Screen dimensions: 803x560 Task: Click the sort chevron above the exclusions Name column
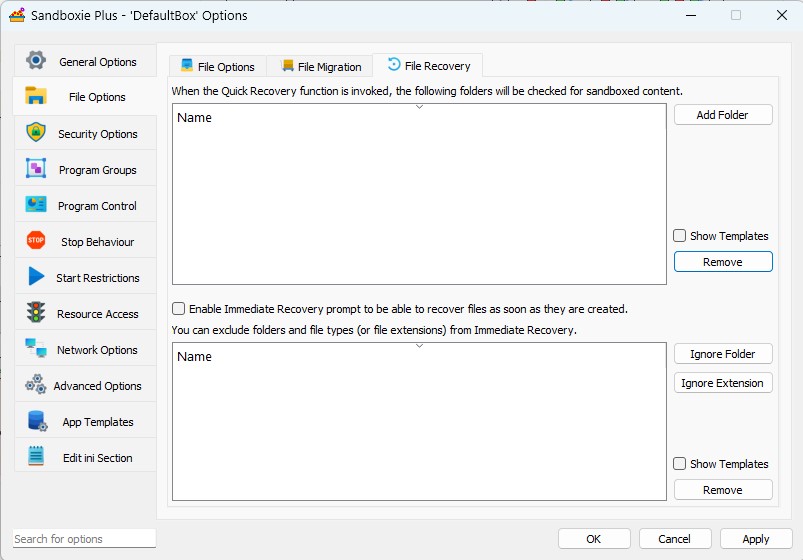pos(419,346)
